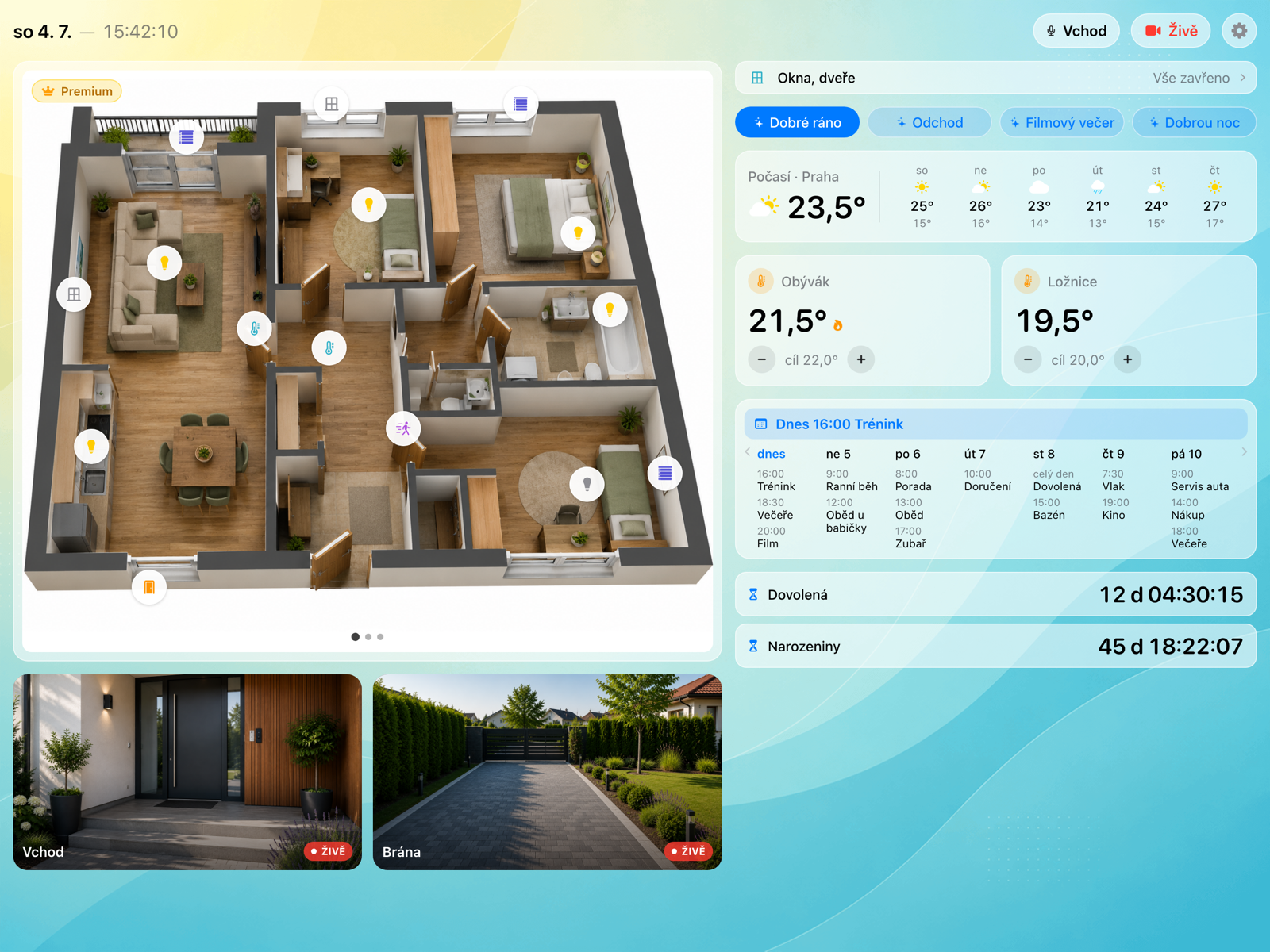The height and width of the screenshot is (952, 1270).
Task: Open the settings gear
Action: (1238, 31)
